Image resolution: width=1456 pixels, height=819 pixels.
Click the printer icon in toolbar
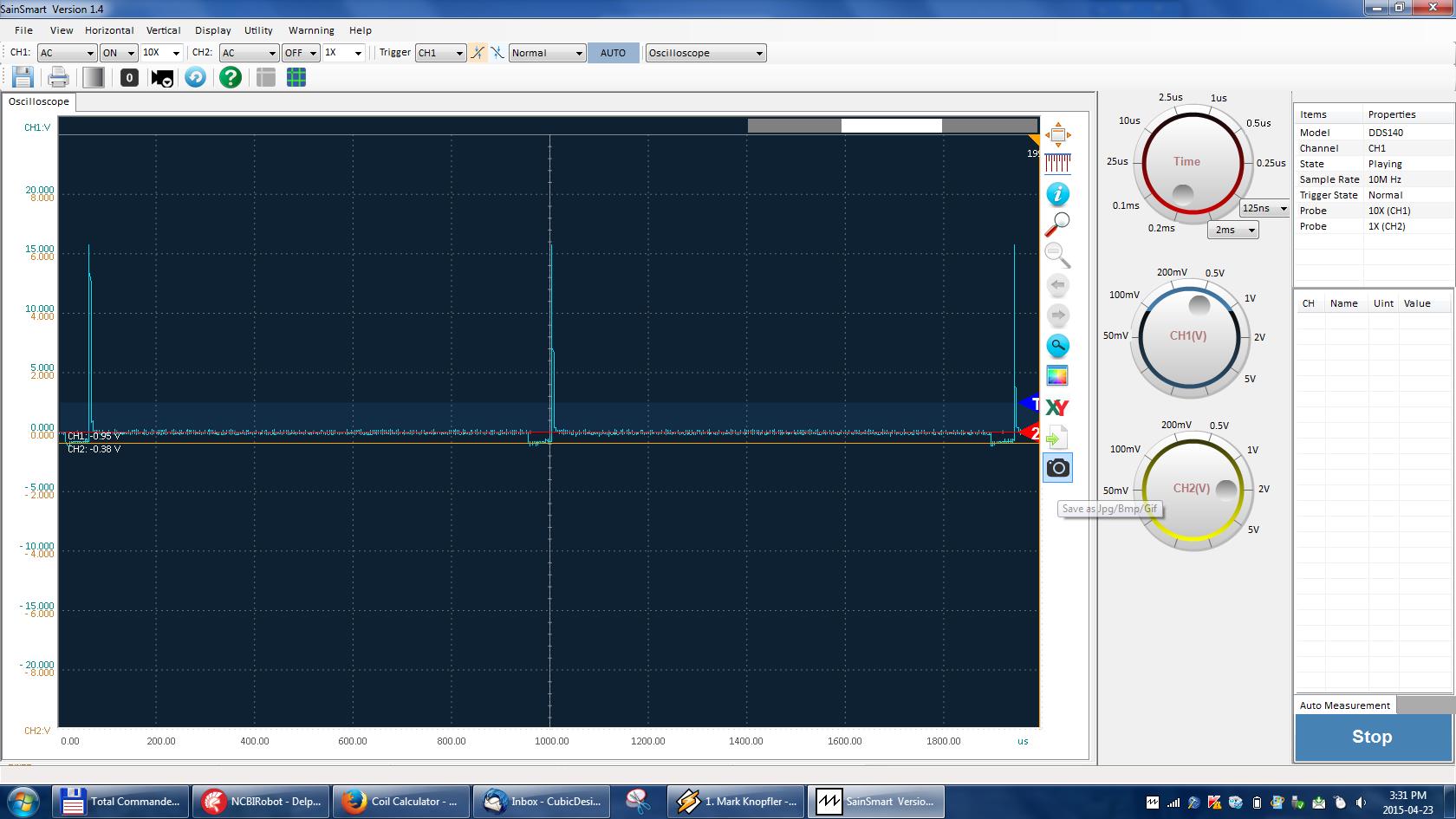click(58, 77)
